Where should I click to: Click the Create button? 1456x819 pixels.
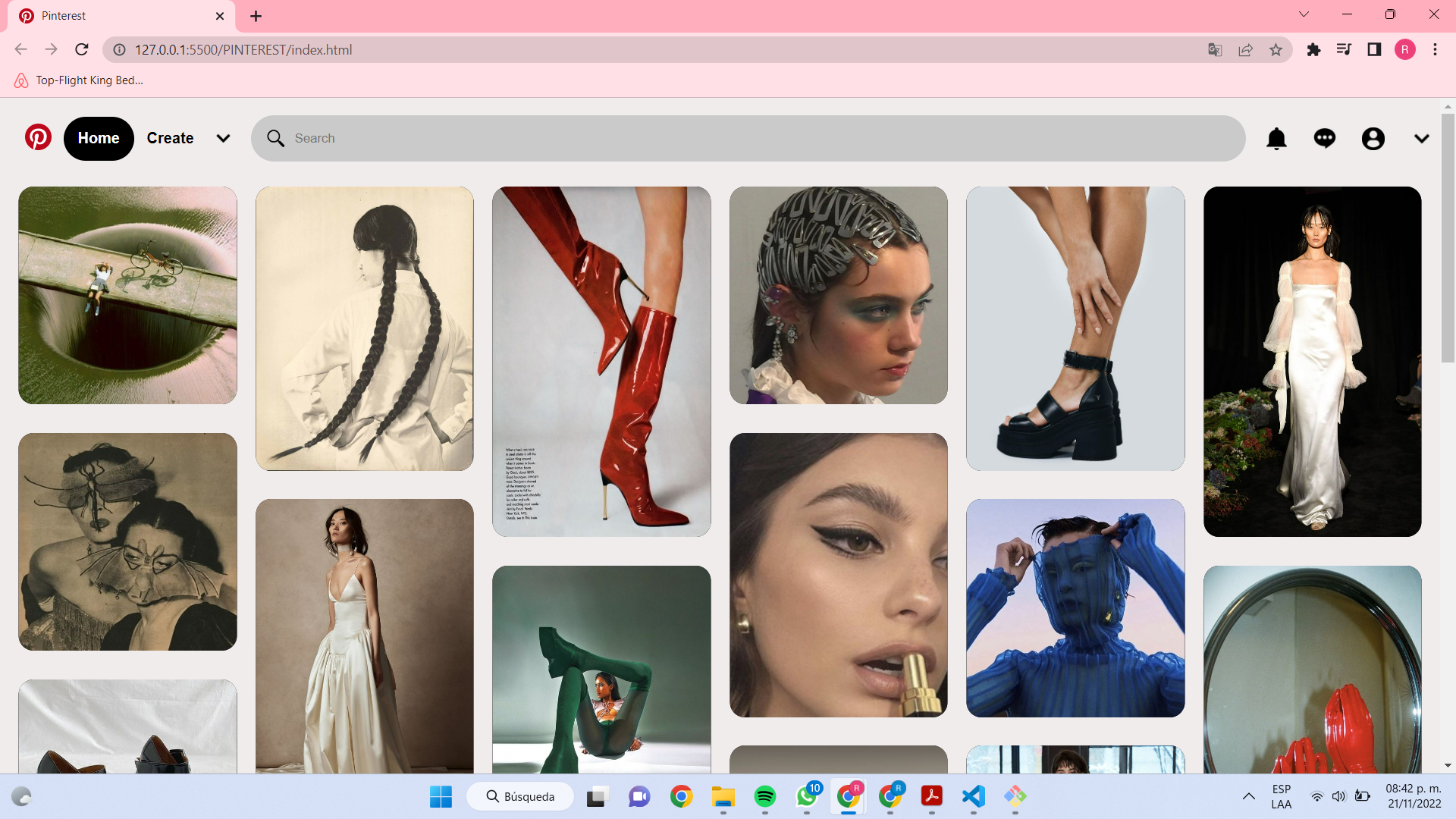pyautogui.click(x=170, y=138)
